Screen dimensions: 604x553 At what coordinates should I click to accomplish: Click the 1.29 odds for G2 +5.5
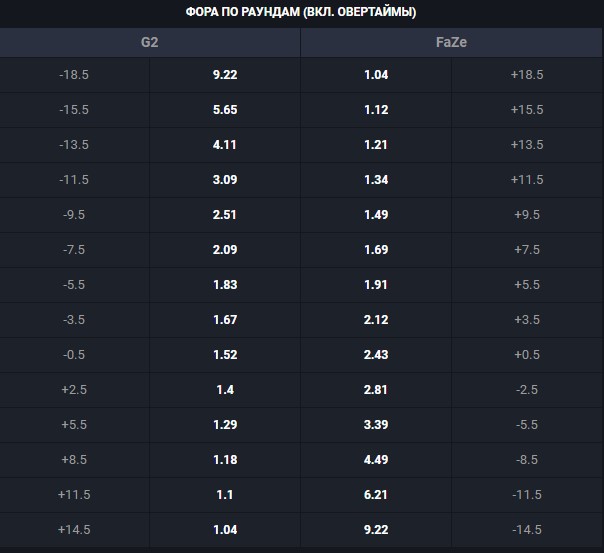[x=225, y=425]
